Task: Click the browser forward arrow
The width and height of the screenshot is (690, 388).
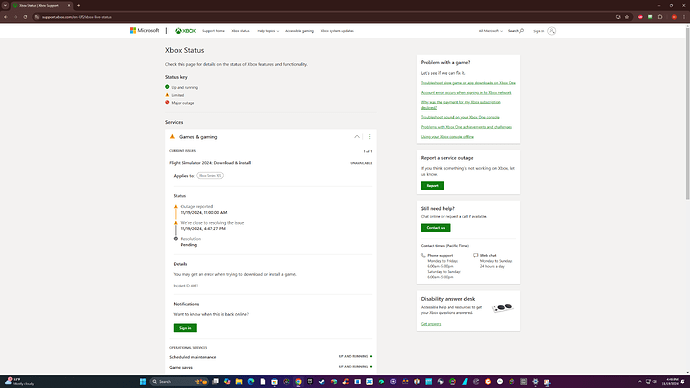Action: tap(15, 17)
